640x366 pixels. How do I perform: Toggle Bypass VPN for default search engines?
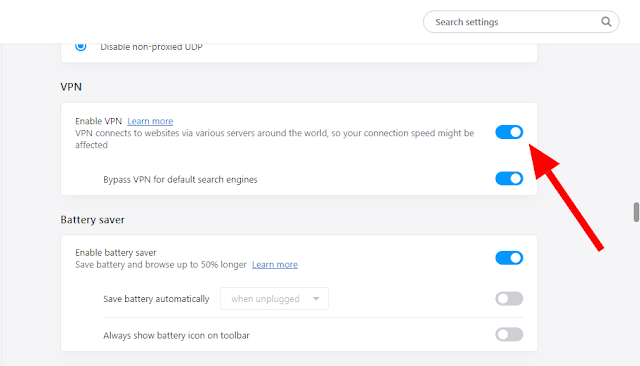(509, 178)
